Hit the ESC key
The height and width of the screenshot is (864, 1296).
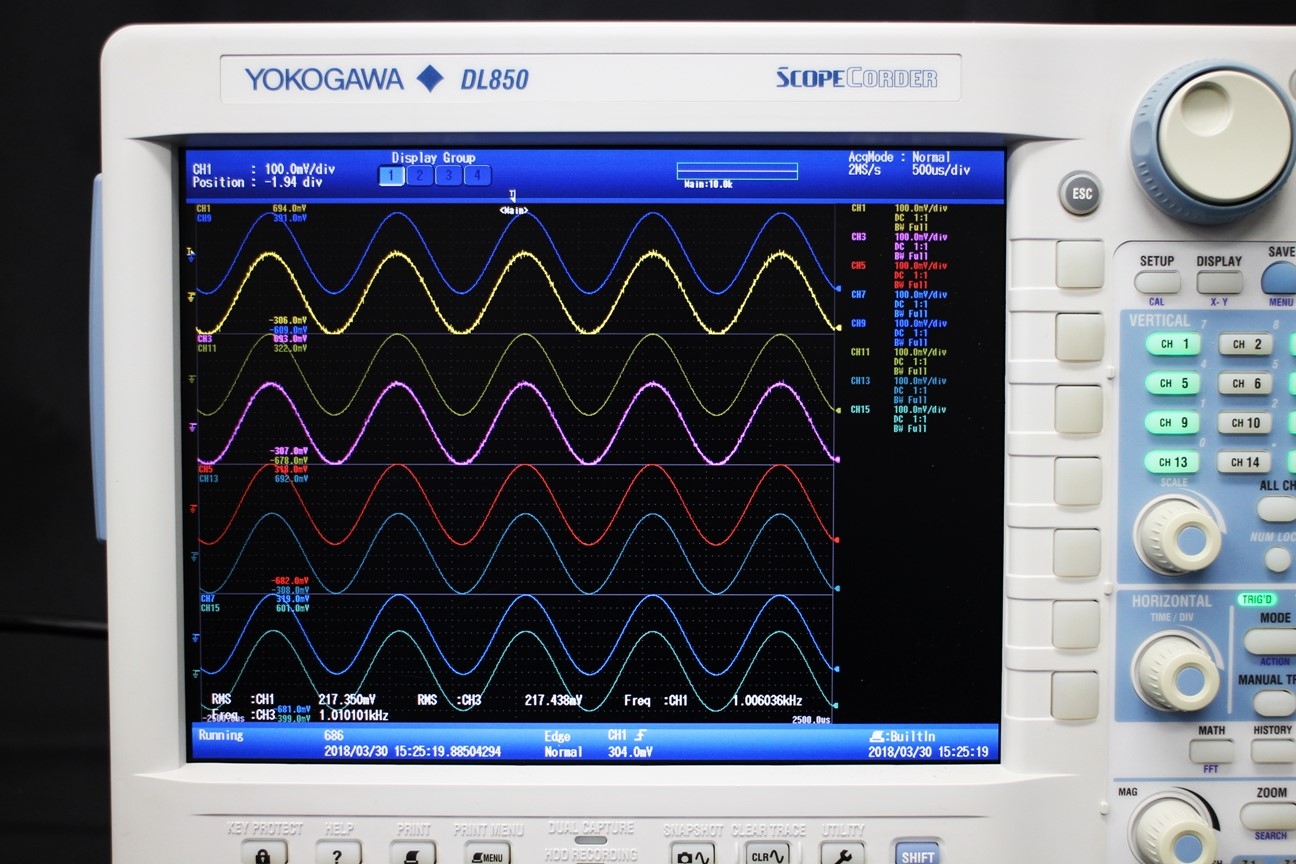tap(1082, 194)
